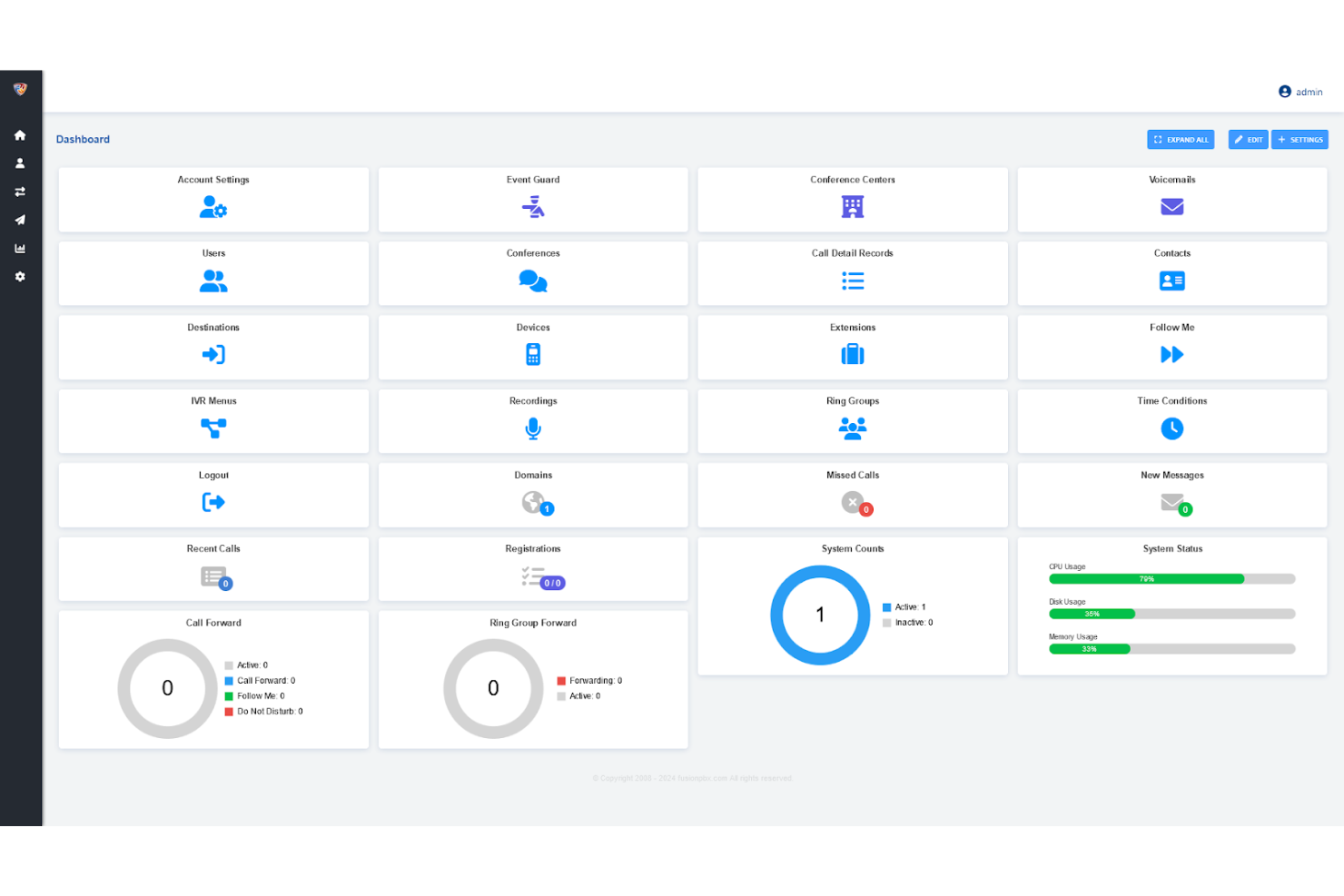The width and height of the screenshot is (1344, 896).
Task: Open Domains using the globe icon
Action: (533, 502)
